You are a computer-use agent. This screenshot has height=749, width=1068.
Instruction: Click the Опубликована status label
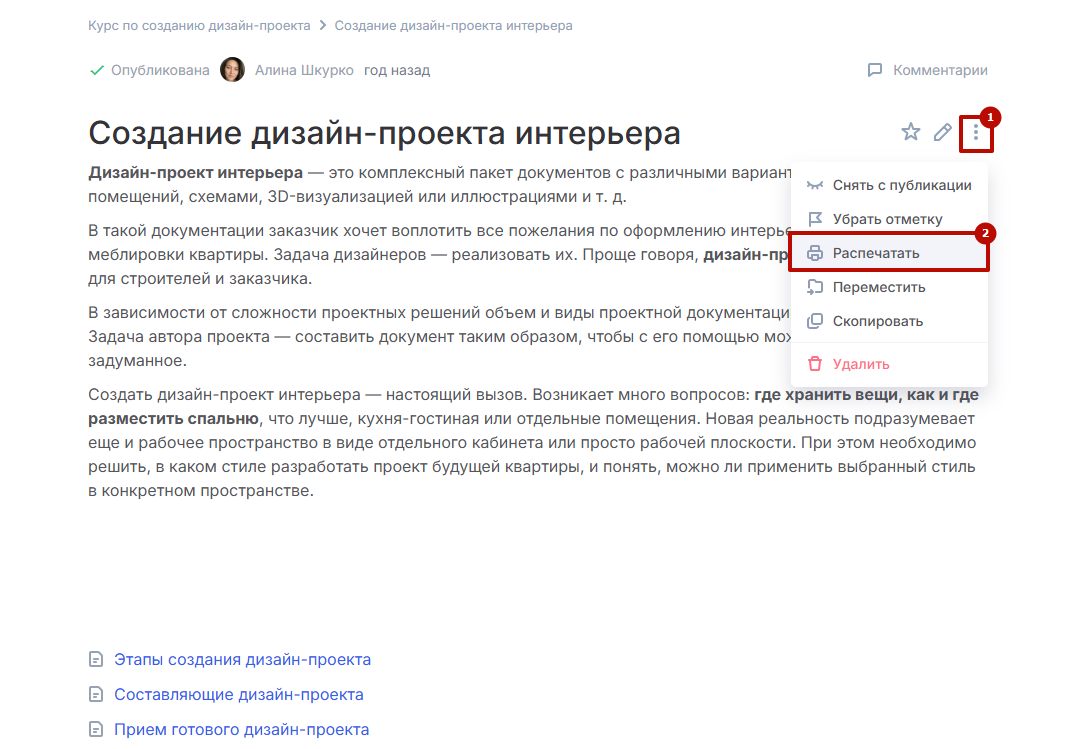coord(160,70)
